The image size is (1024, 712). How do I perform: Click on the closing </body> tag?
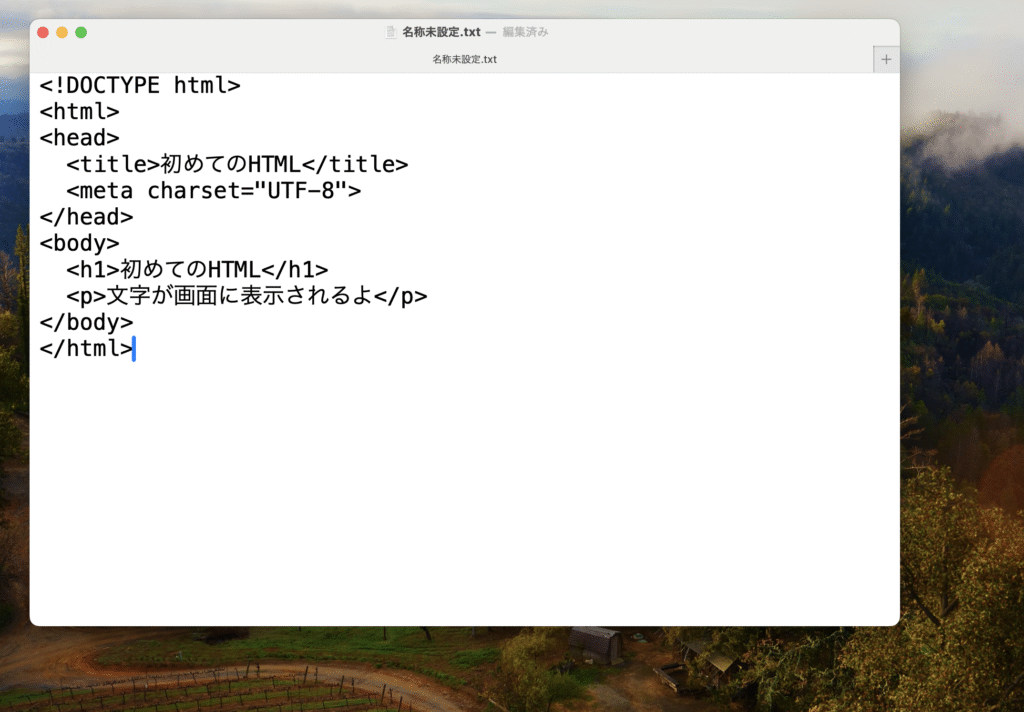coord(86,322)
